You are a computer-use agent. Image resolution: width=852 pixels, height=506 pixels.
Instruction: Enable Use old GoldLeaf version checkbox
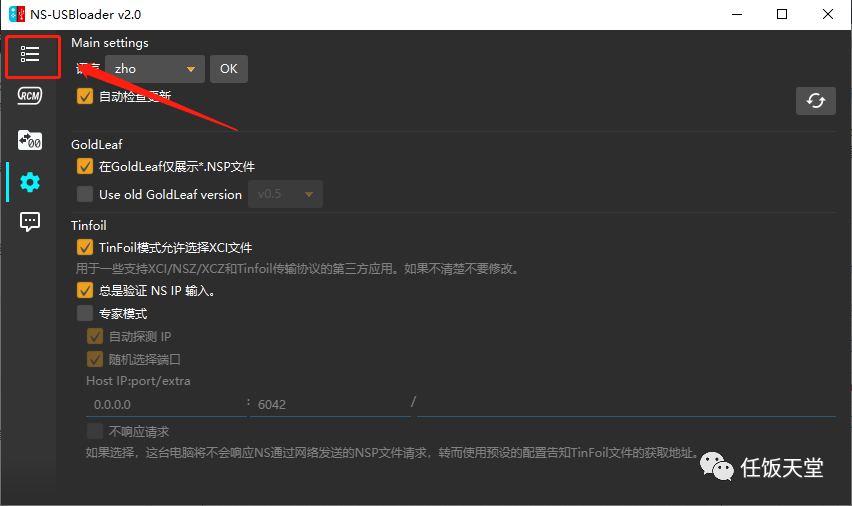(85, 194)
